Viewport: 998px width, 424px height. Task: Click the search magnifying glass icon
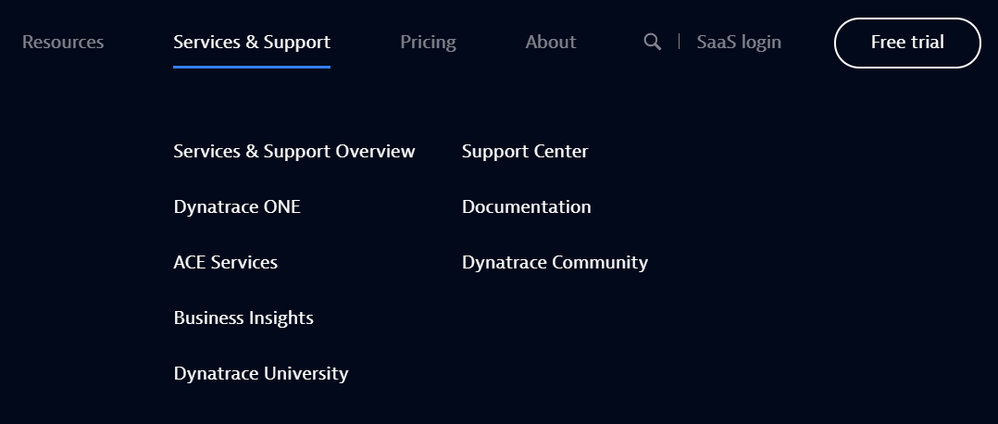pos(652,42)
